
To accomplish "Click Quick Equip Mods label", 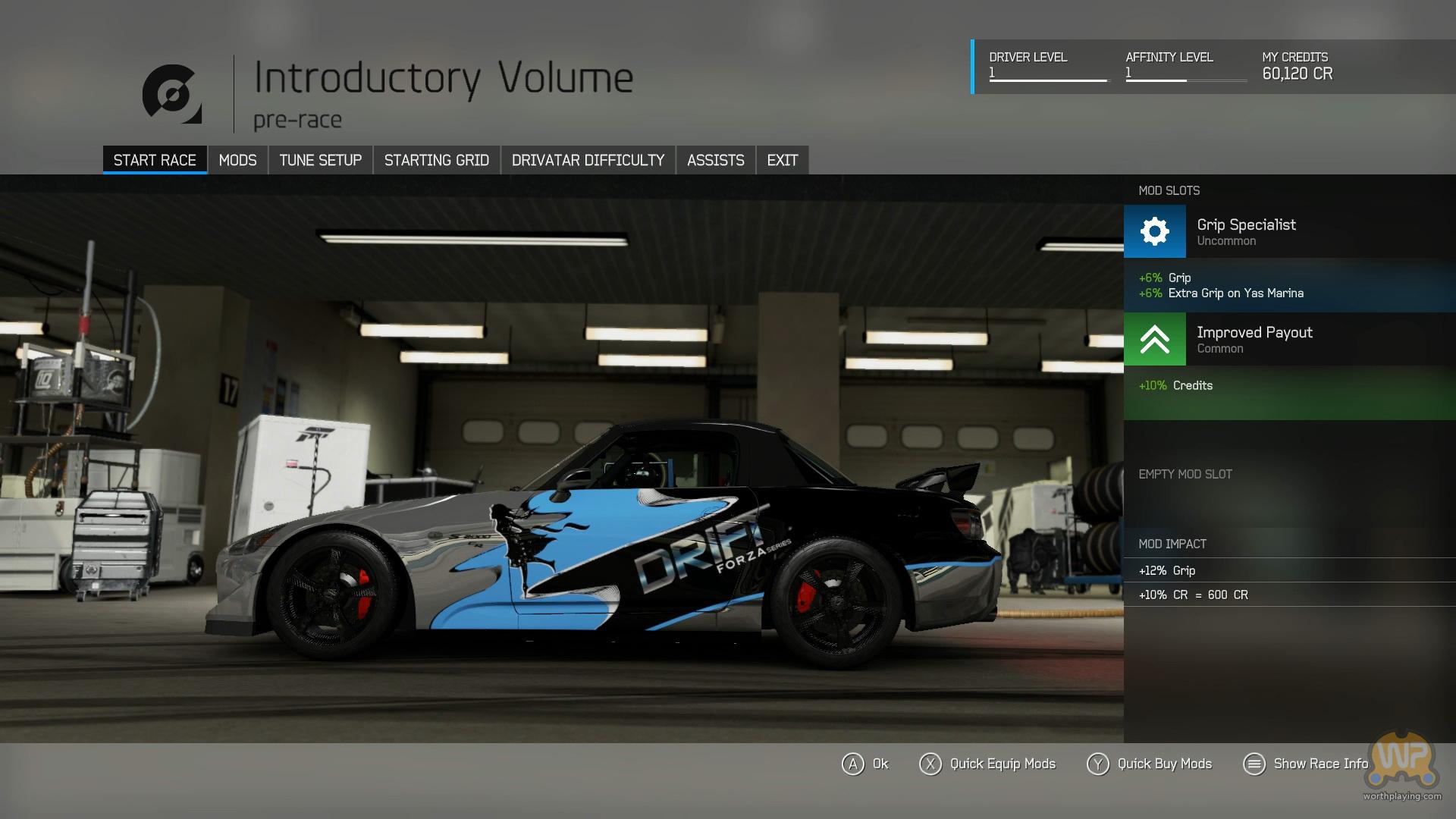I will click(1002, 764).
